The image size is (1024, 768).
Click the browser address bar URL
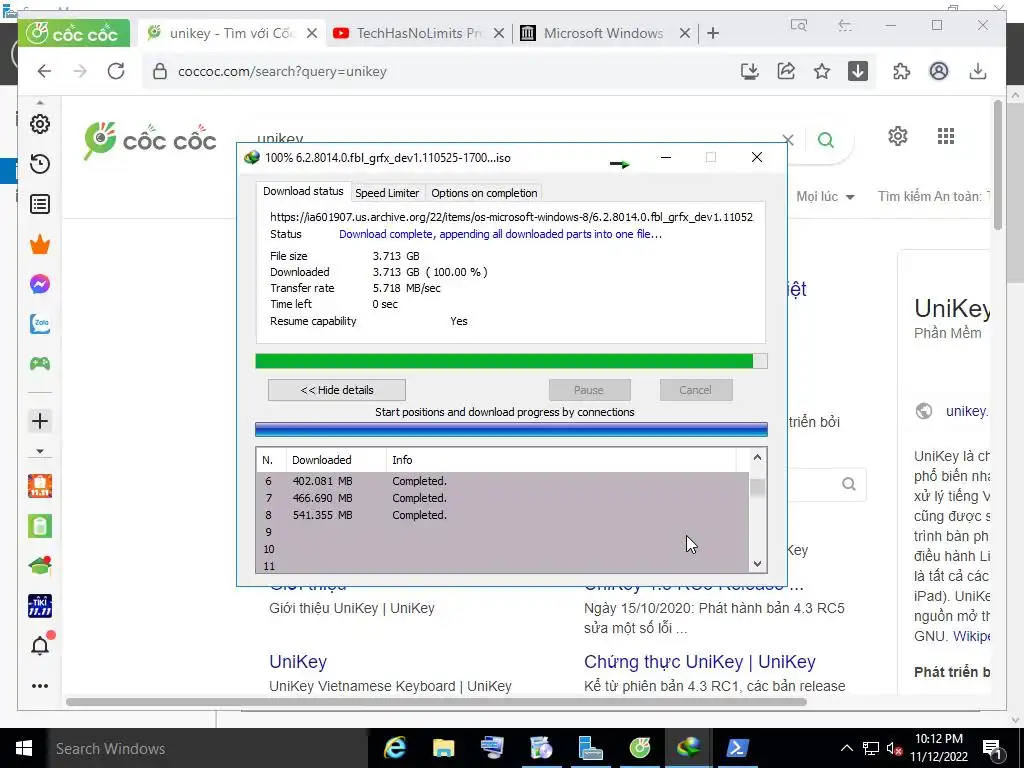[283, 71]
